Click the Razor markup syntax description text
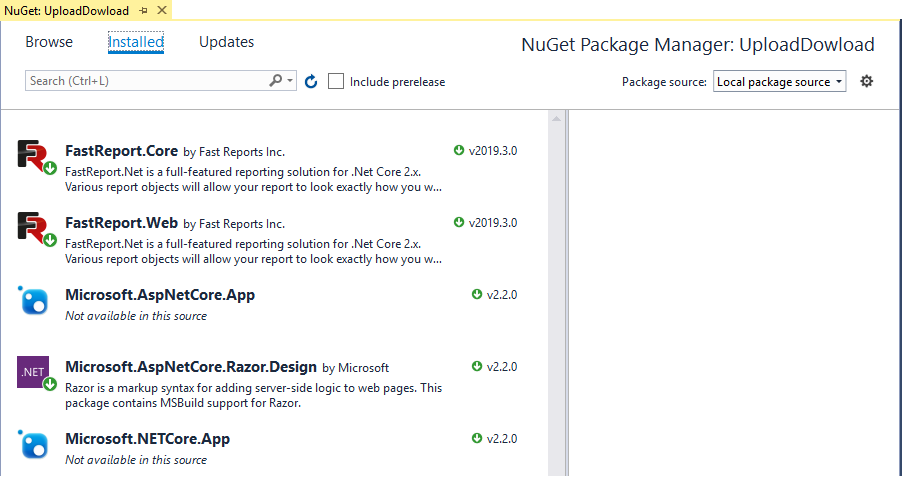The width and height of the screenshot is (902, 477). (x=254, y=395)
